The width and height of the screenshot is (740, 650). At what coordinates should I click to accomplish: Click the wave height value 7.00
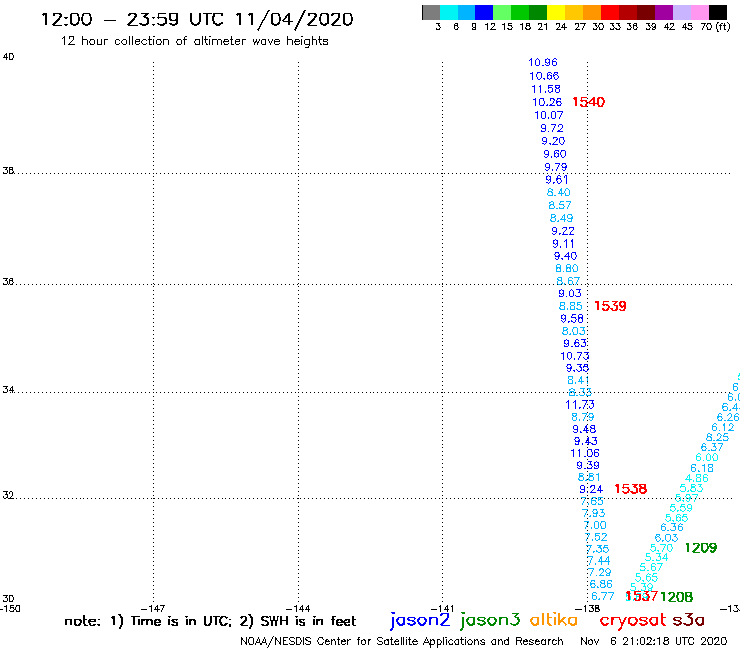click(595, 526)
